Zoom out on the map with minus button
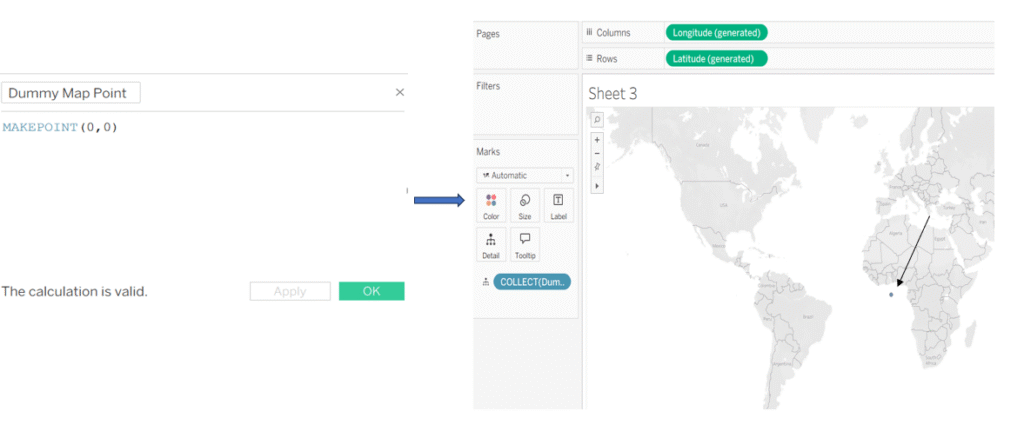 click(597, 154)
